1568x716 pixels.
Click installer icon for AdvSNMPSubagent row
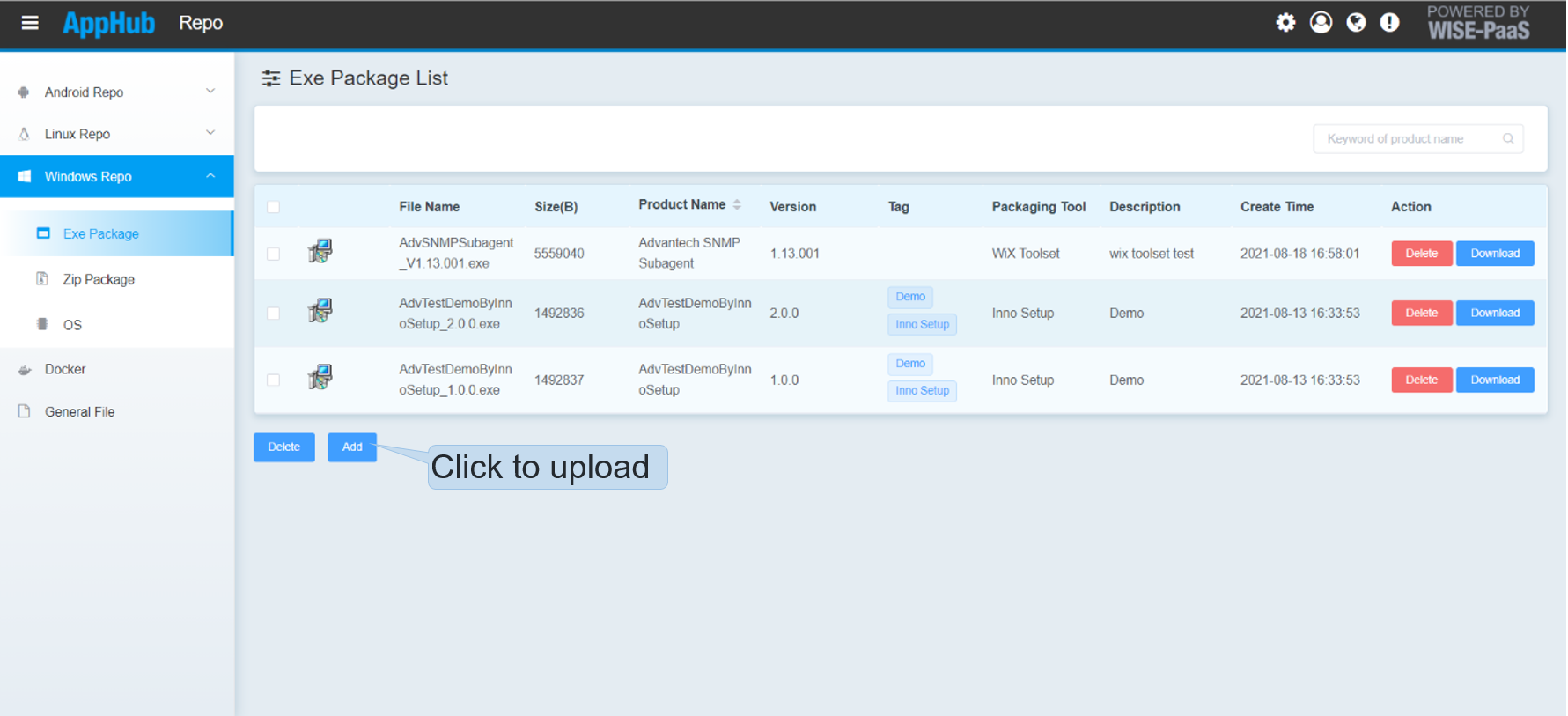[320, 252]
